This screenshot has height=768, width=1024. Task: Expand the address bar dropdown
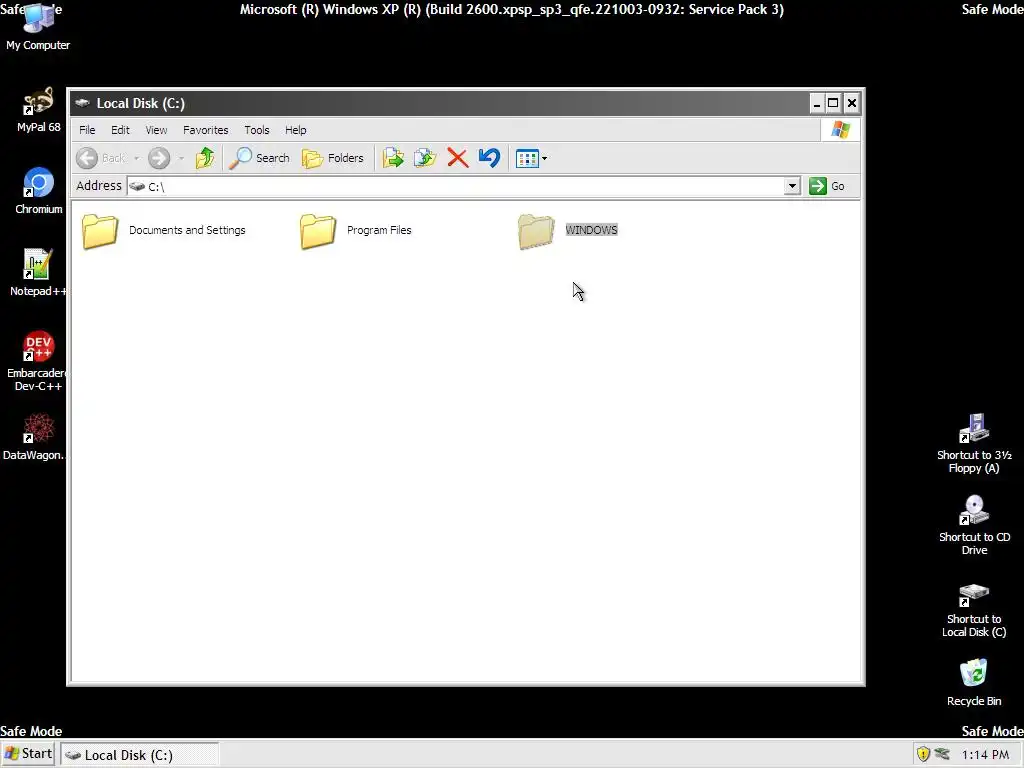(x=792, y=186)
